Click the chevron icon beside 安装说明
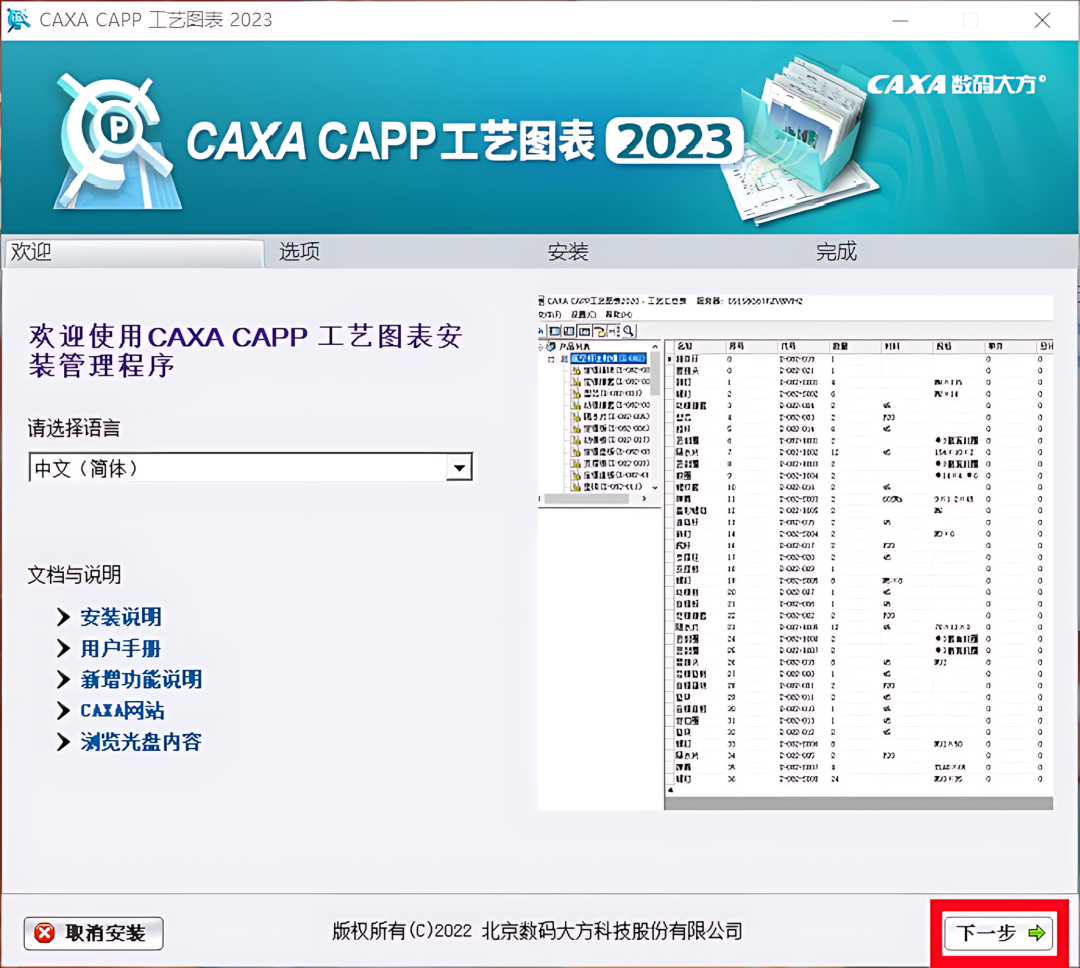The image size is (1080, 968). (63, 617)
